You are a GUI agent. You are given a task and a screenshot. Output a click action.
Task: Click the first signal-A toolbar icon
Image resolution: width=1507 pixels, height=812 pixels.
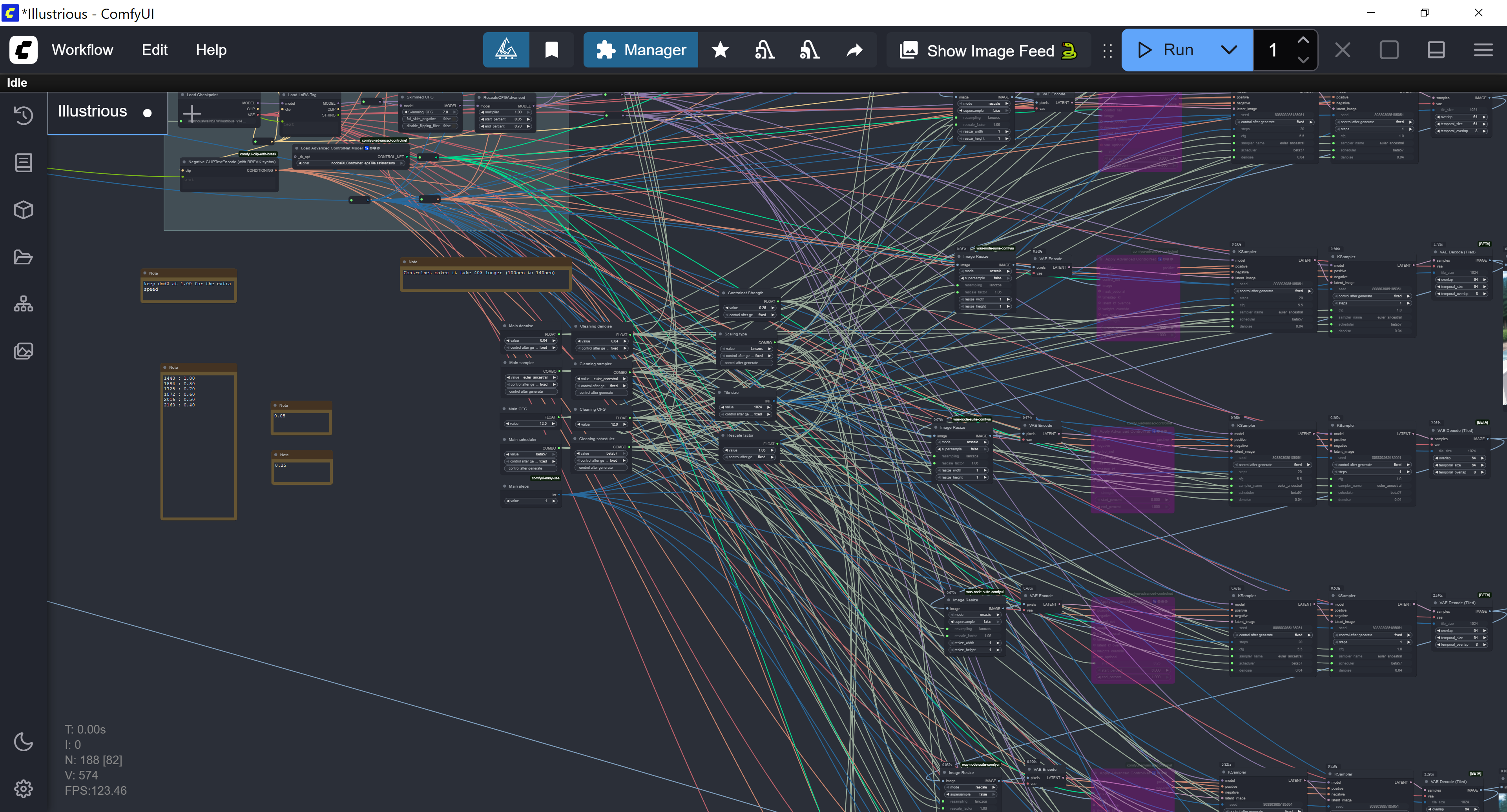(x=764, y=50)
